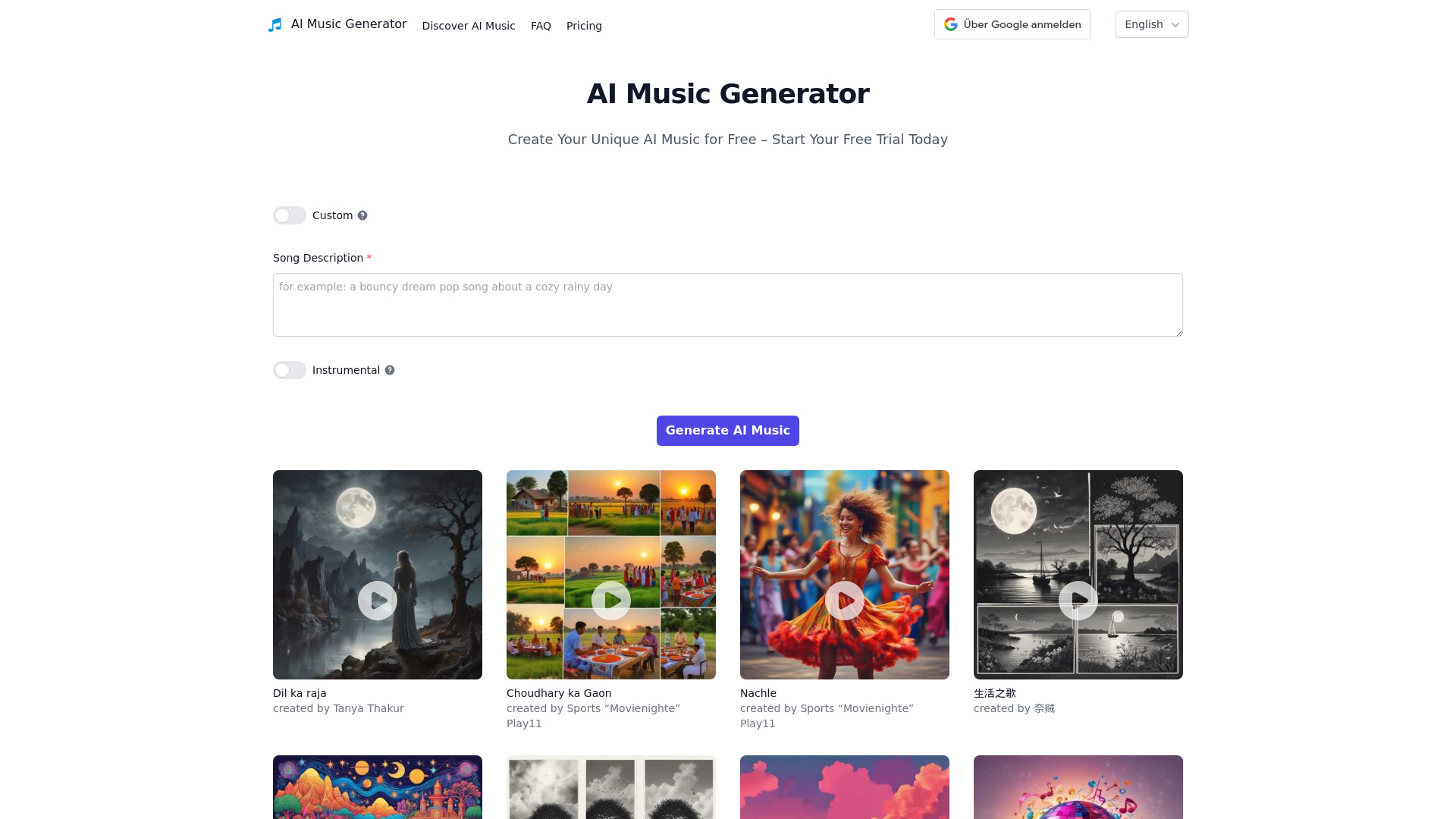Play 'Nachle' music track
The width and height of the screenshot is (1456, 819).
coord(845,600)
